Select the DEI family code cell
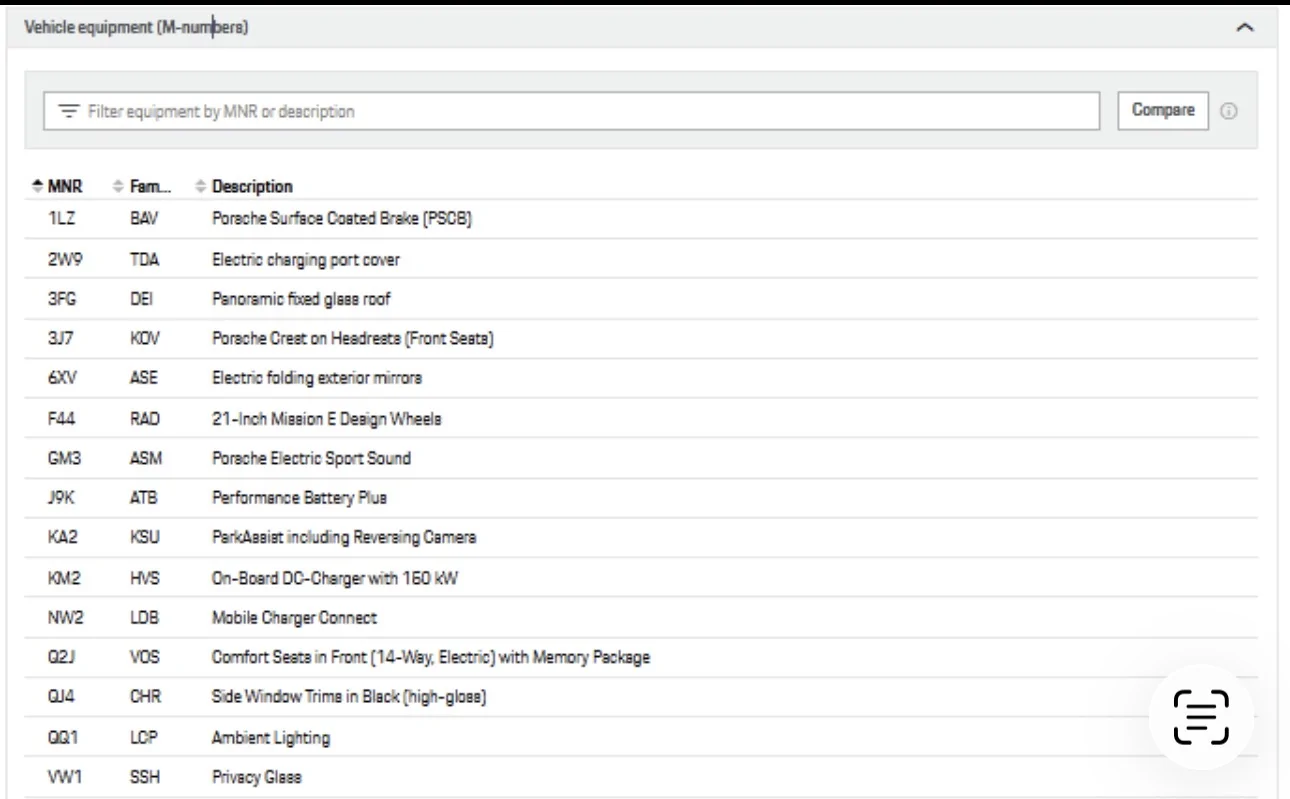The width and height of the screenshot is (1290, 799). 141,299
